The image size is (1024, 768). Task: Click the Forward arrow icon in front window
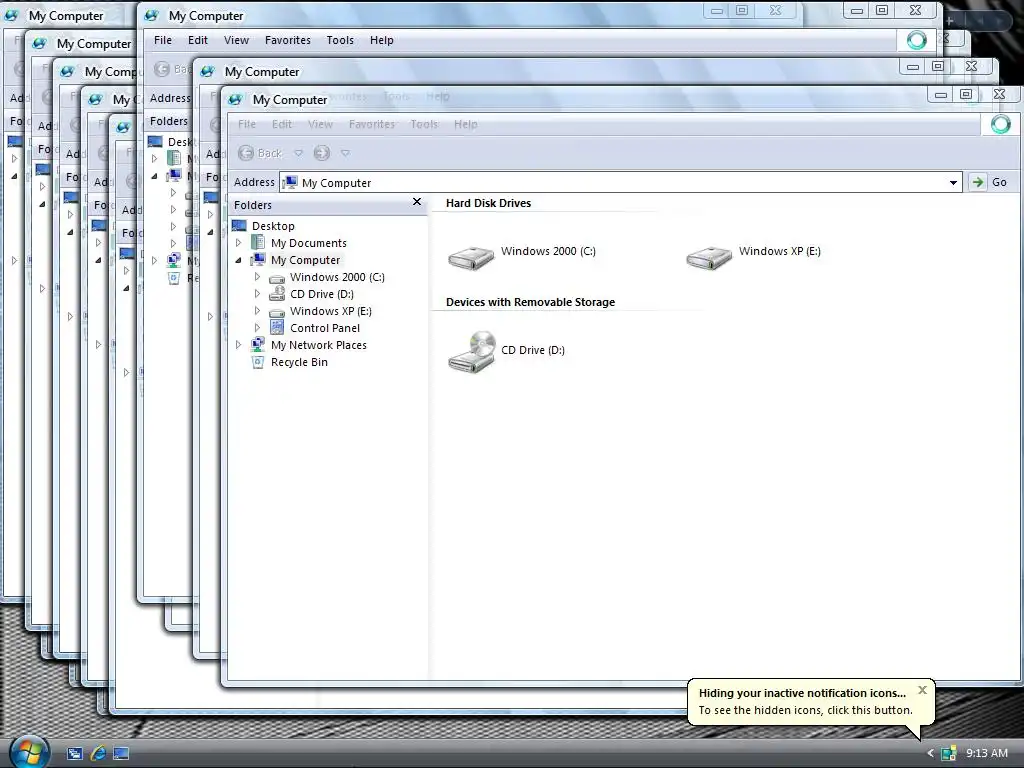(321, 153)
